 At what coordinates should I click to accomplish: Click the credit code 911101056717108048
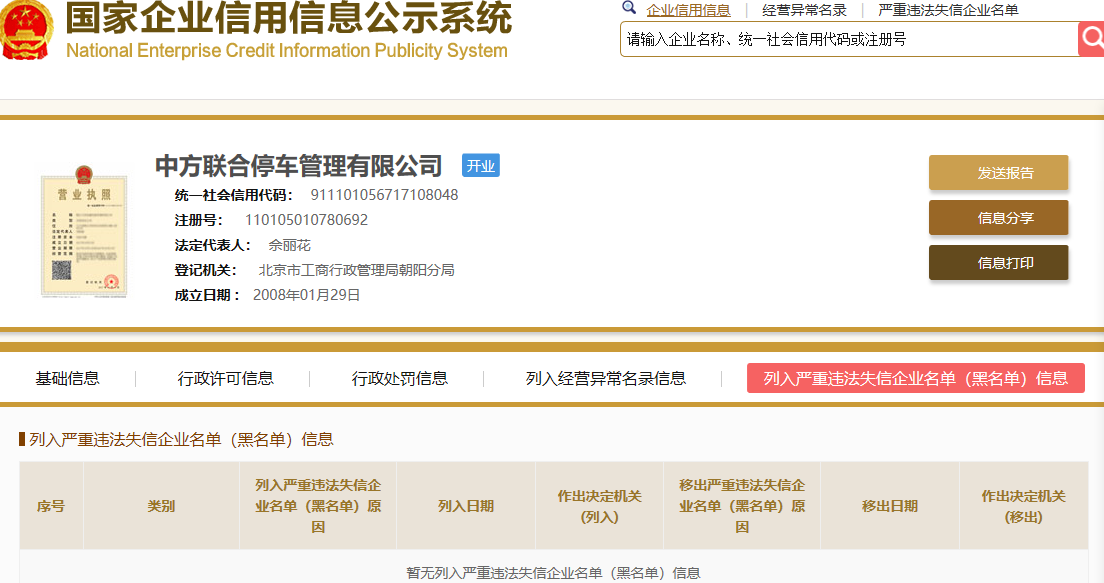pos(384,195)
